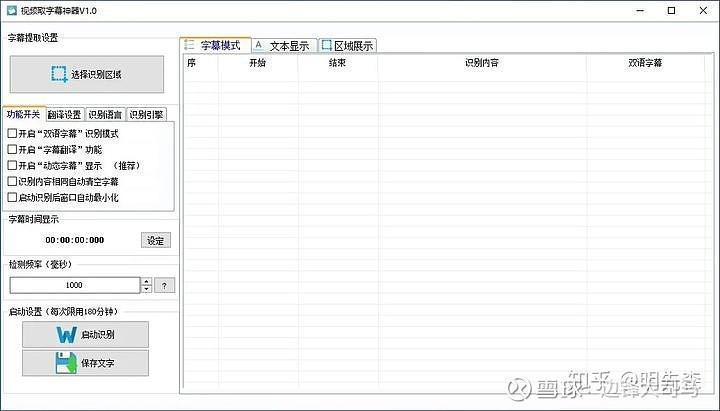The height and width of the screenshot is (411, 720).
Task: Click the 检测频率 value field showing 1000
Action: coord(74,285)
